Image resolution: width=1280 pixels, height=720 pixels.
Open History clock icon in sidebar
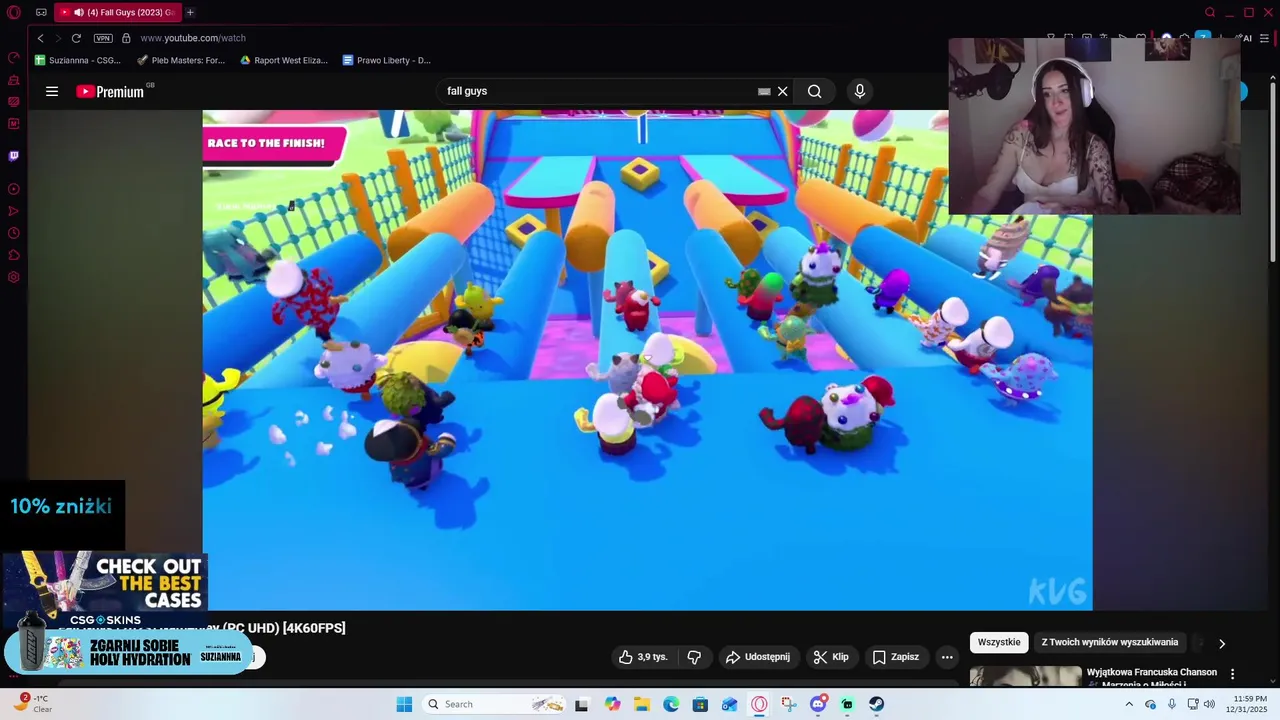coord(14,233)
